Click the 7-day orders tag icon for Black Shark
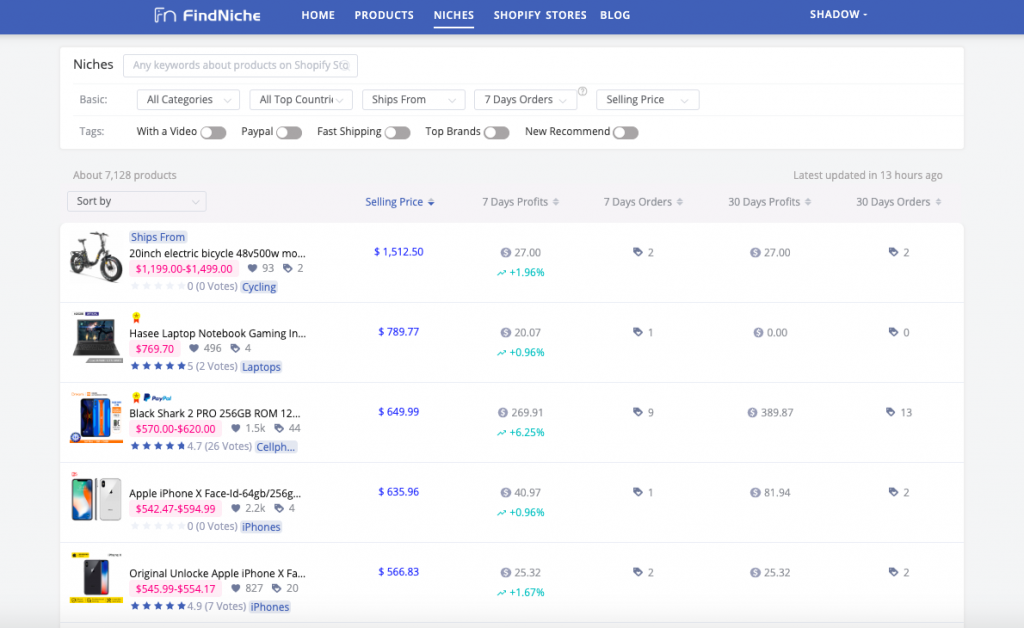1024x628 pixels. 638,412
